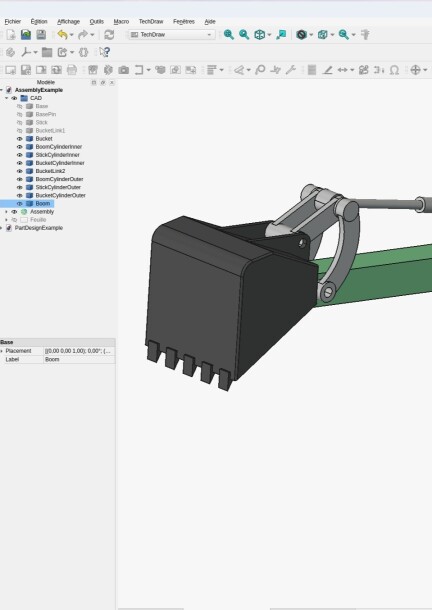The image size is (432, 610).
Task: Expand the Assembly item in the tree
Action: 6,212
